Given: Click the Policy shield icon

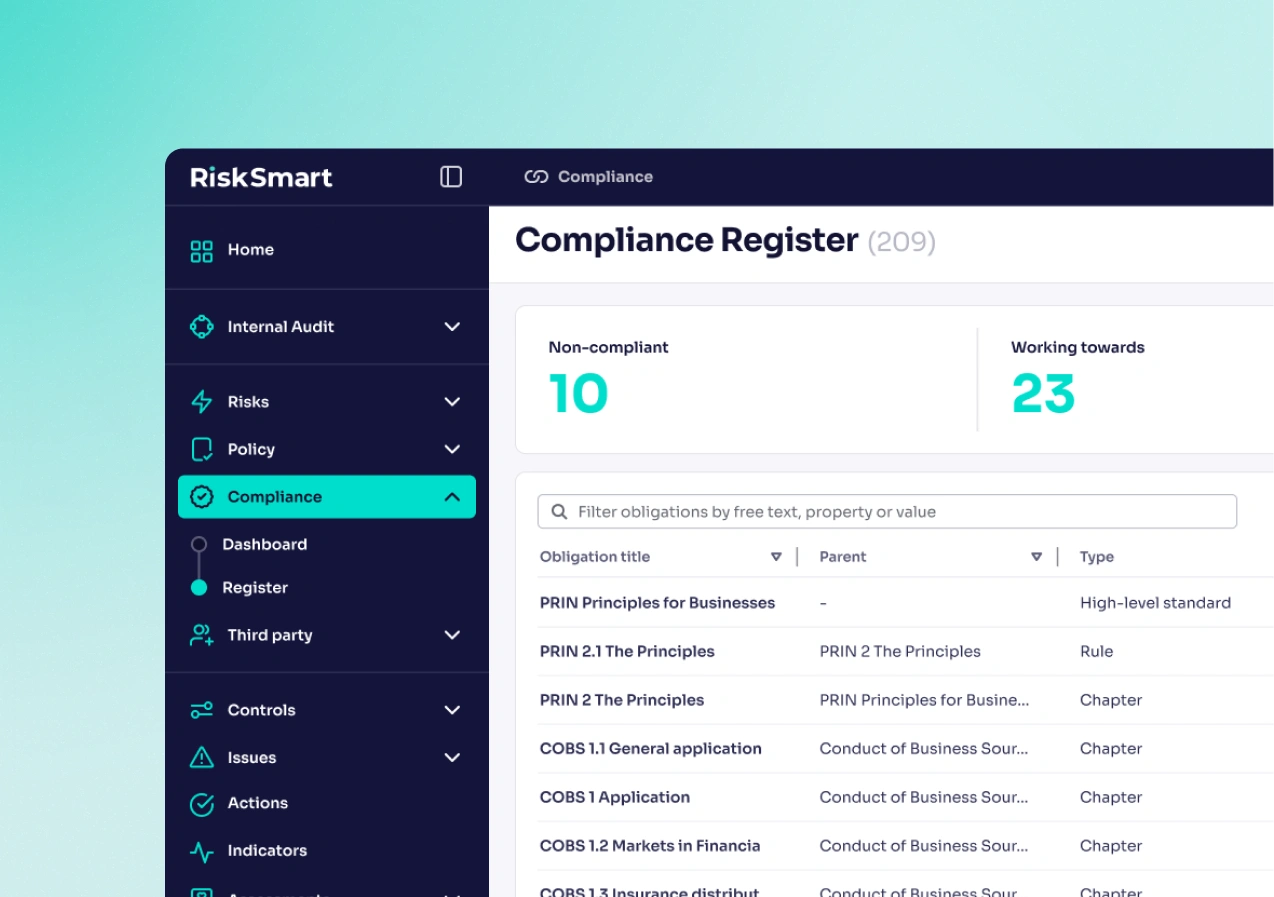Looking at the screenshot, I should pos(201,449).
